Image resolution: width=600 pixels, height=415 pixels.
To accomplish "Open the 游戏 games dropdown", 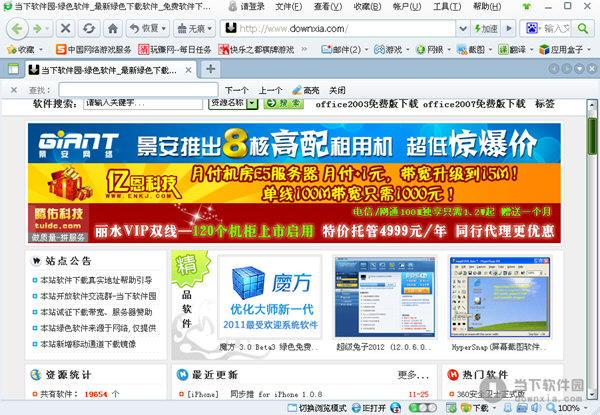I will click(x=391, y=49).
